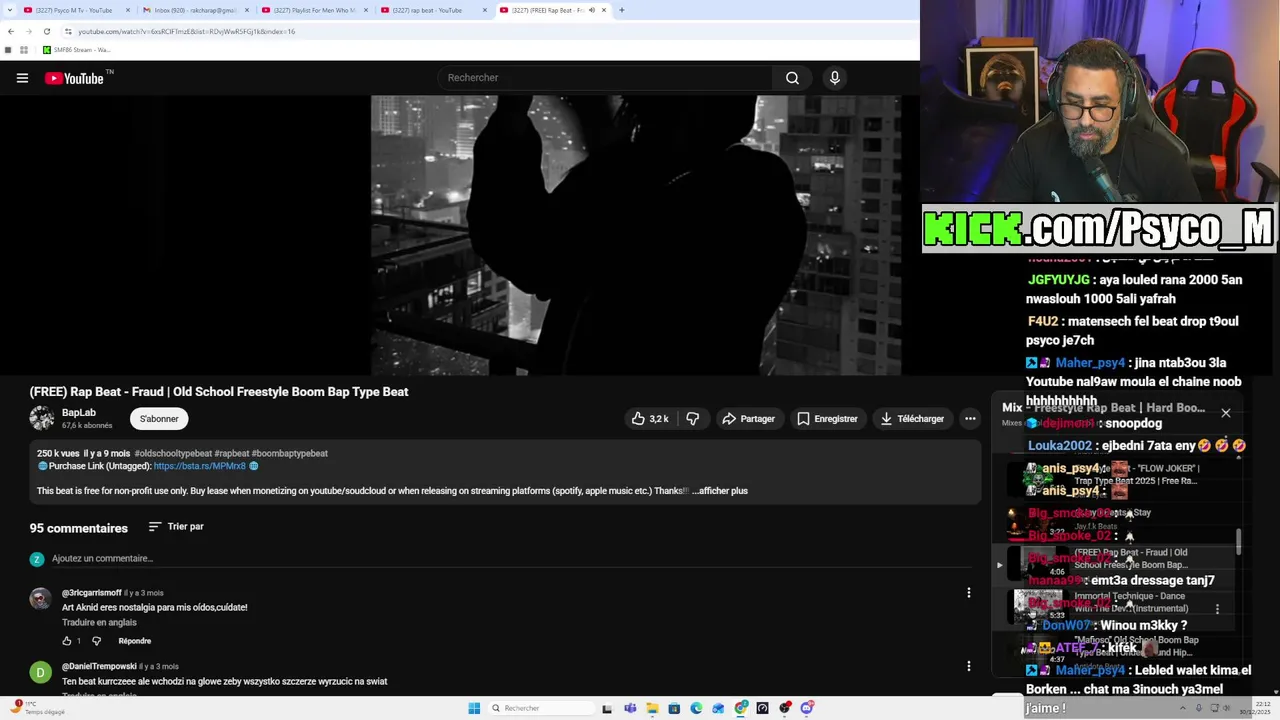Reply to @3ricgarrismoff with Répondre
The image size is (1280, 720).
(135, 641)
